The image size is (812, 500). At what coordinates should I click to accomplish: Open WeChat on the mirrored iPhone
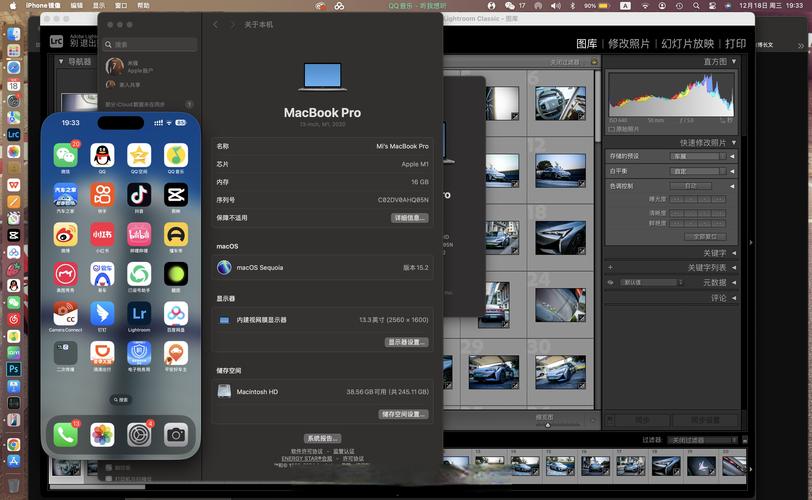click(x=66, y=155)
